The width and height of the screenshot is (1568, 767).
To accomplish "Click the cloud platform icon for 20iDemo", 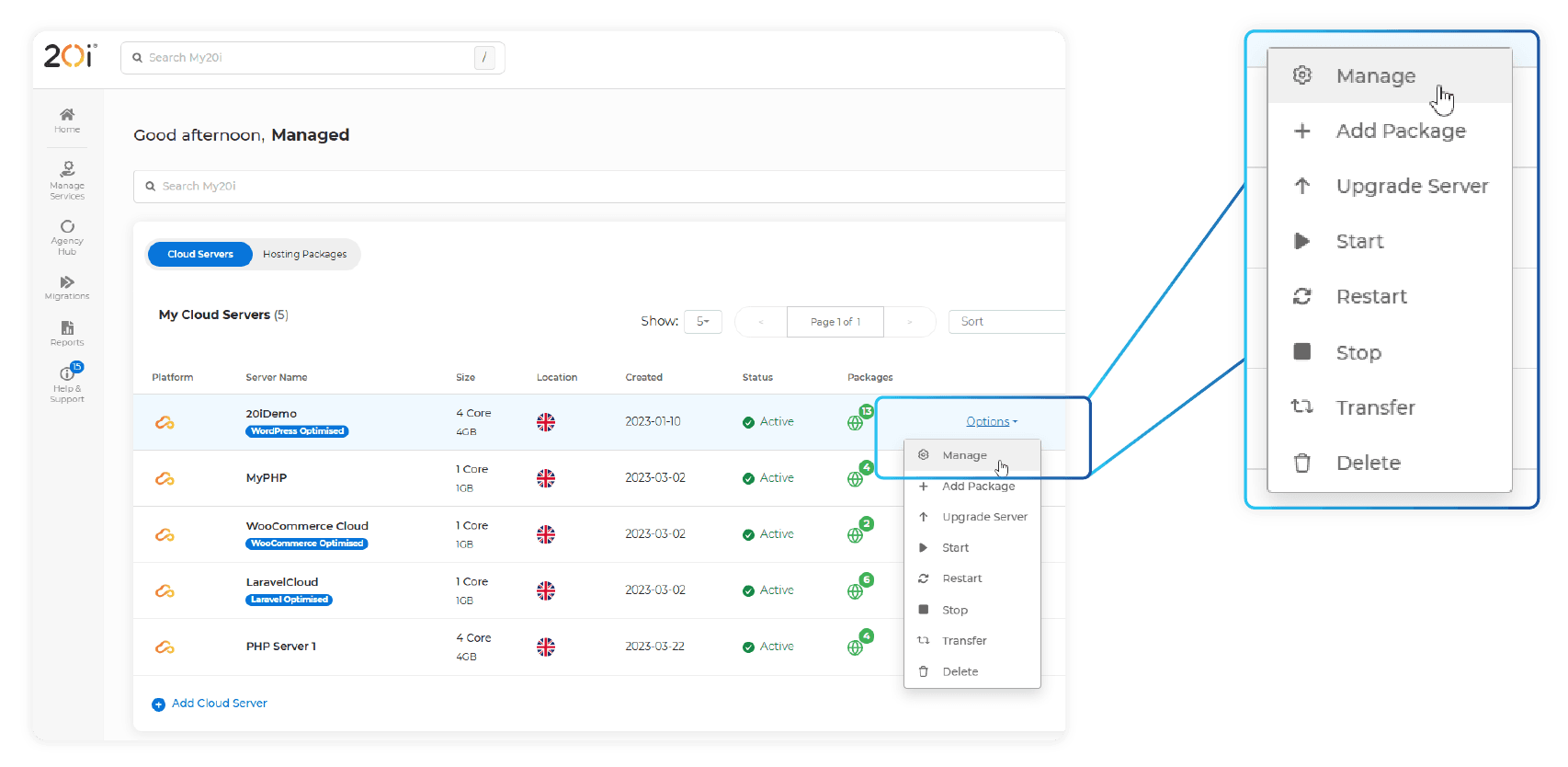I will point(165,422).
